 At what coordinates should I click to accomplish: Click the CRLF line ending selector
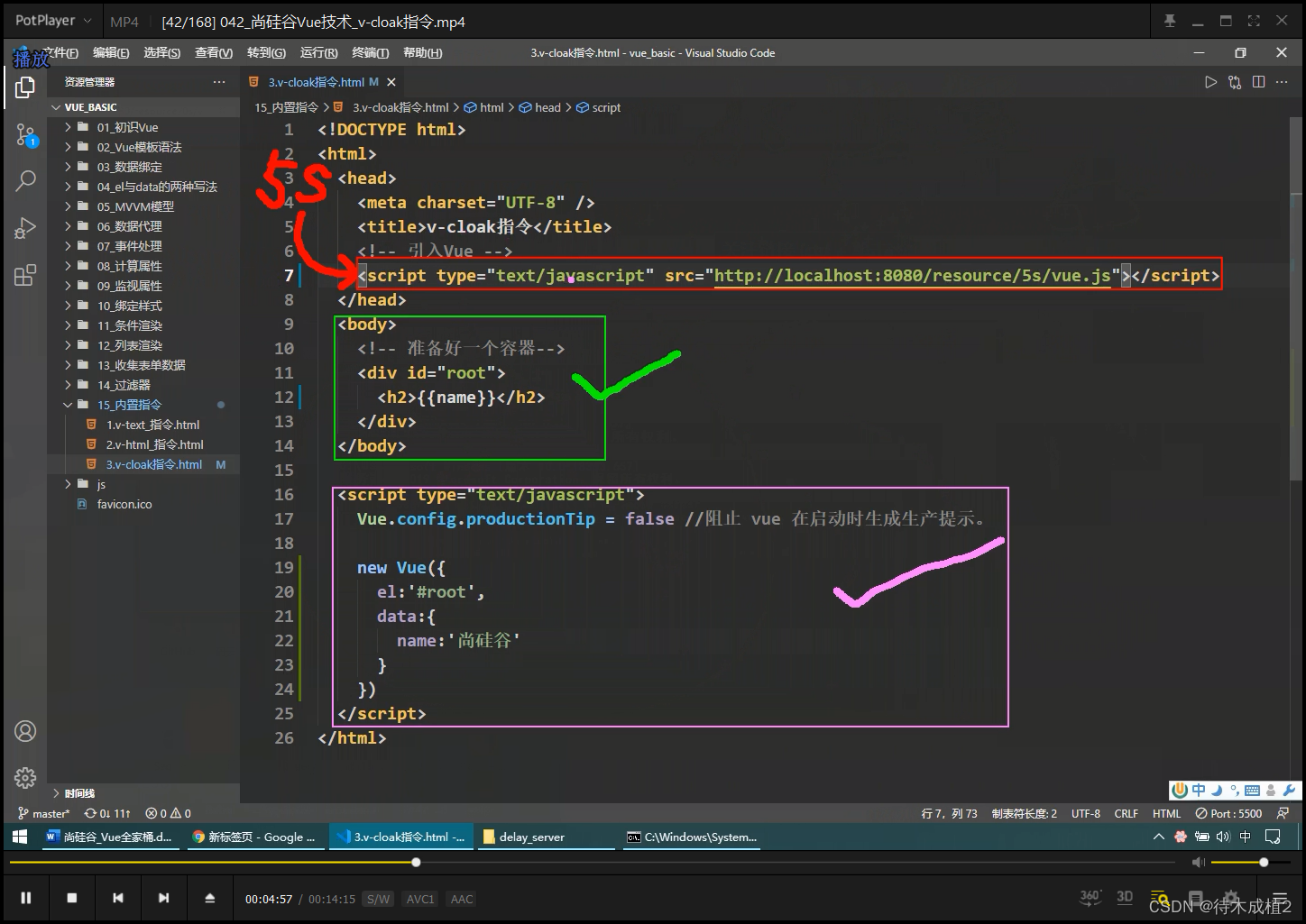(1127, 813)
